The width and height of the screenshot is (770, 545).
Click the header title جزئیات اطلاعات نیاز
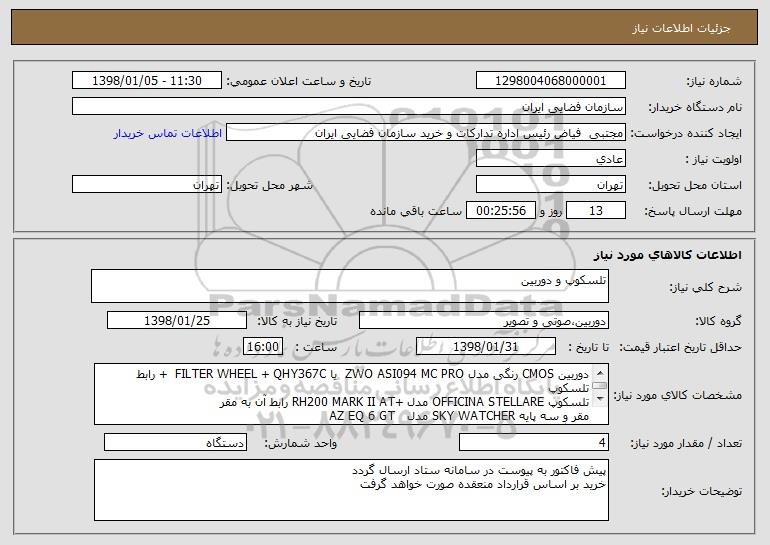click(681, 28)
